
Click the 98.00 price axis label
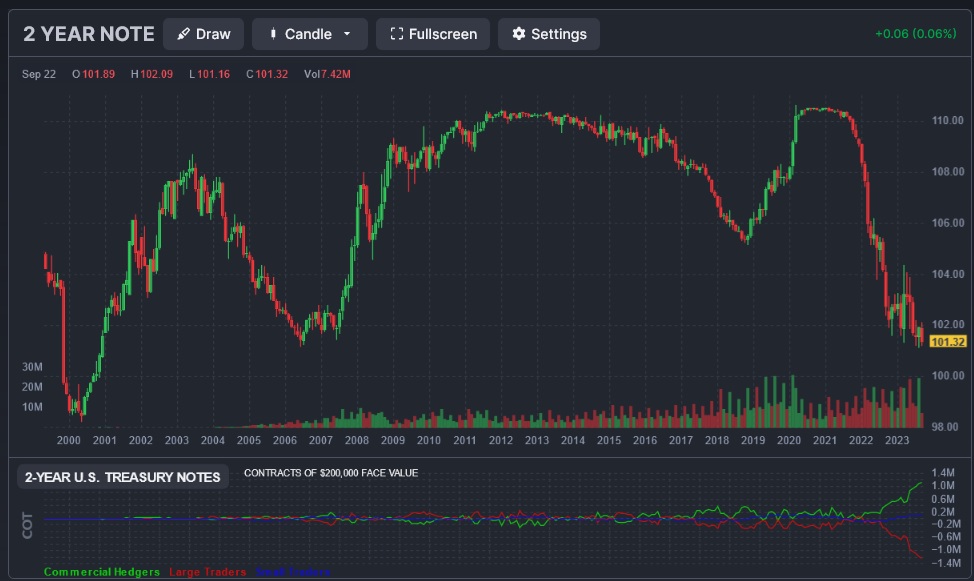(x=945, y=427)
